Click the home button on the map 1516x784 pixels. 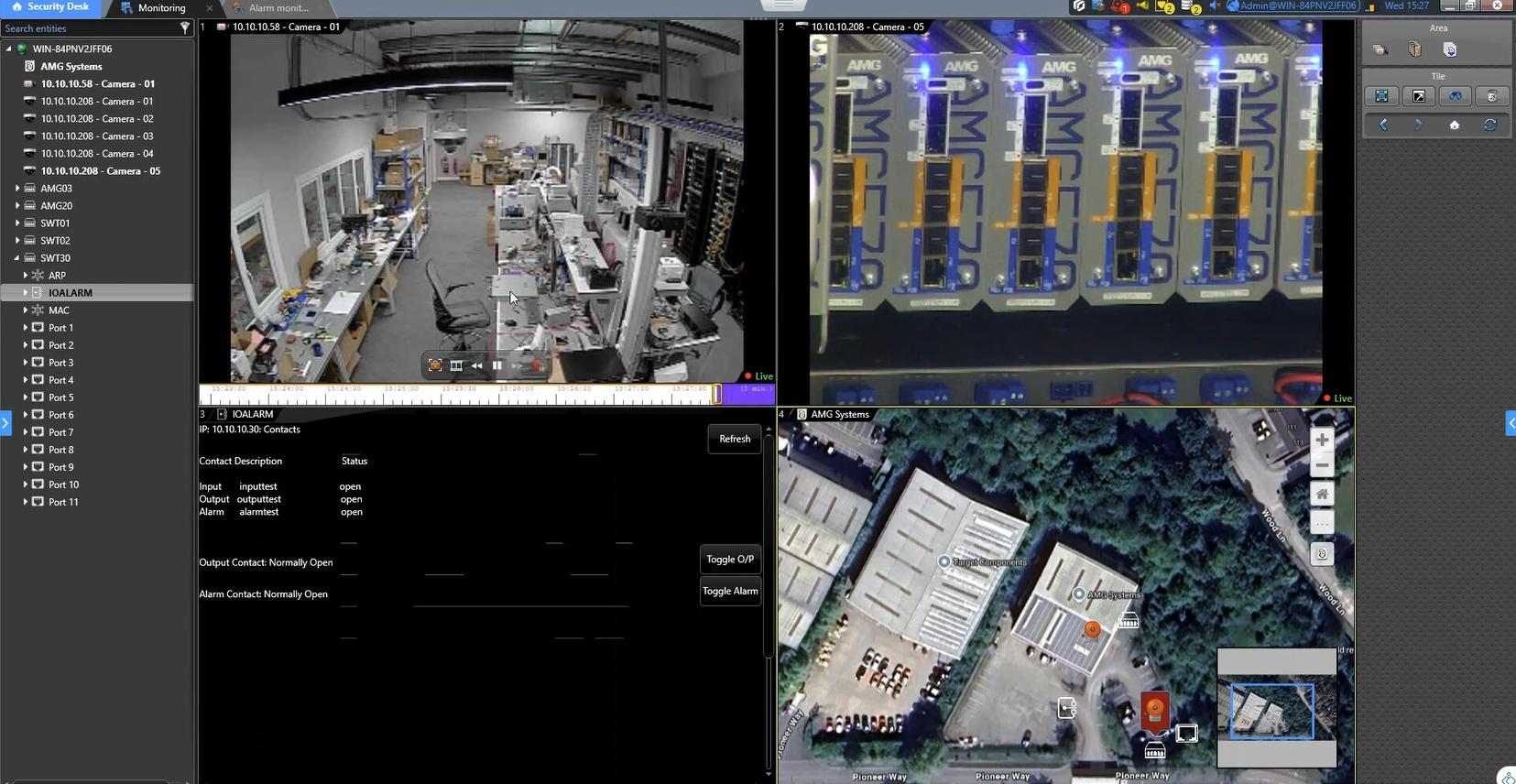(x=1322, y=495)
